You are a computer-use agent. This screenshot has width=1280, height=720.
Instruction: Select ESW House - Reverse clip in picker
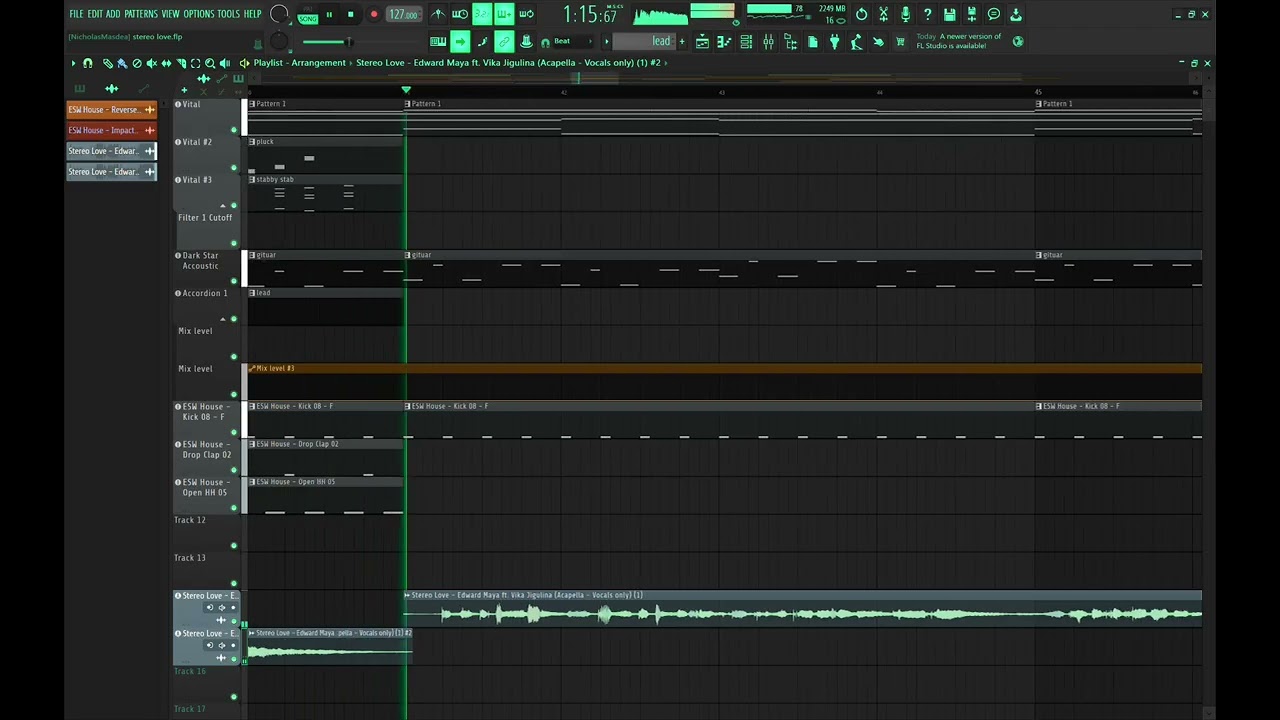(x=111, y=110)
